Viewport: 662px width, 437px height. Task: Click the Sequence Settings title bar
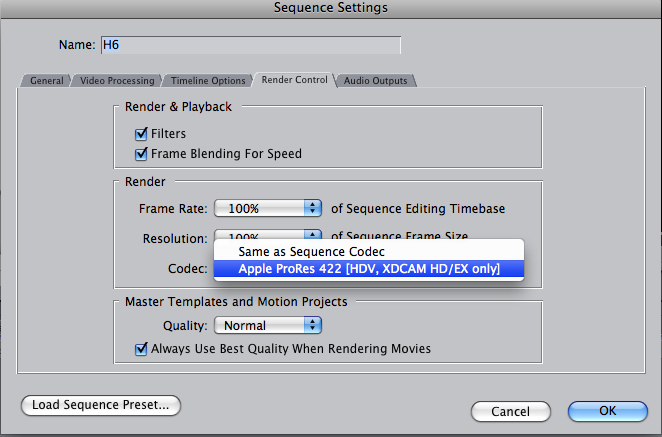point(331,8)
